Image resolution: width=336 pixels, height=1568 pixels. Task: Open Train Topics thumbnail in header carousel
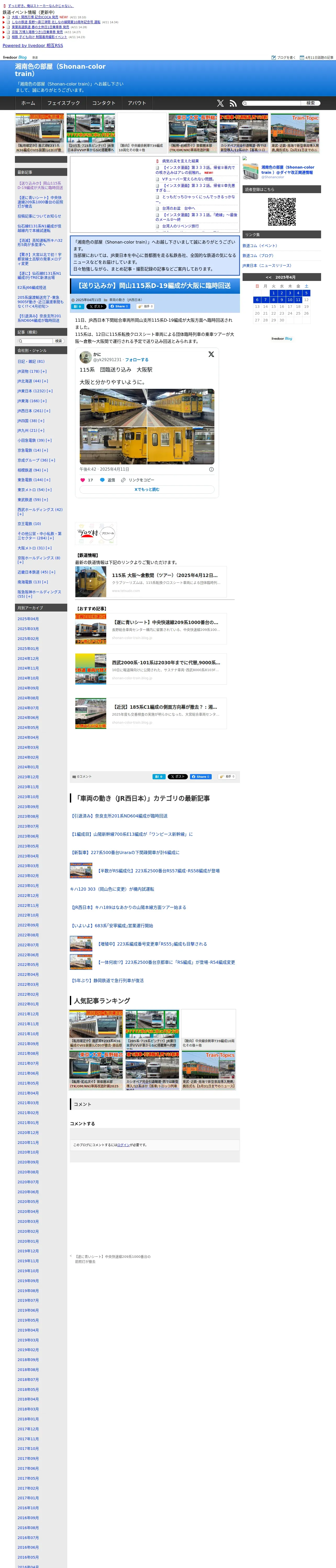295,133
